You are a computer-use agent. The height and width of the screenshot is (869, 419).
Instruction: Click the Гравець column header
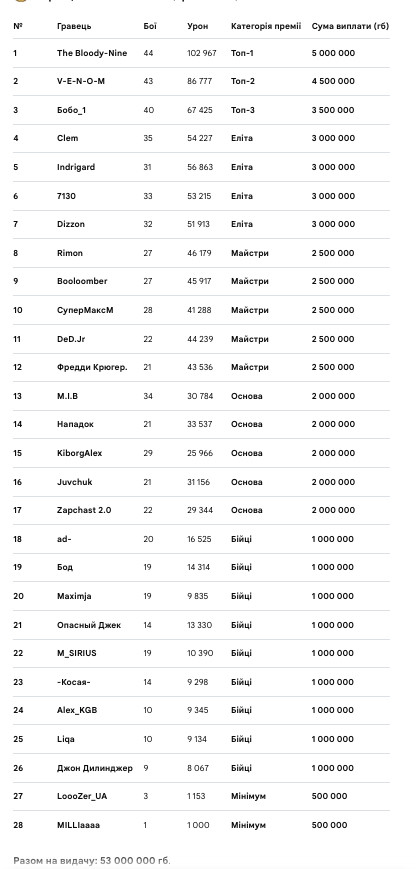click(x=74, y=26)
